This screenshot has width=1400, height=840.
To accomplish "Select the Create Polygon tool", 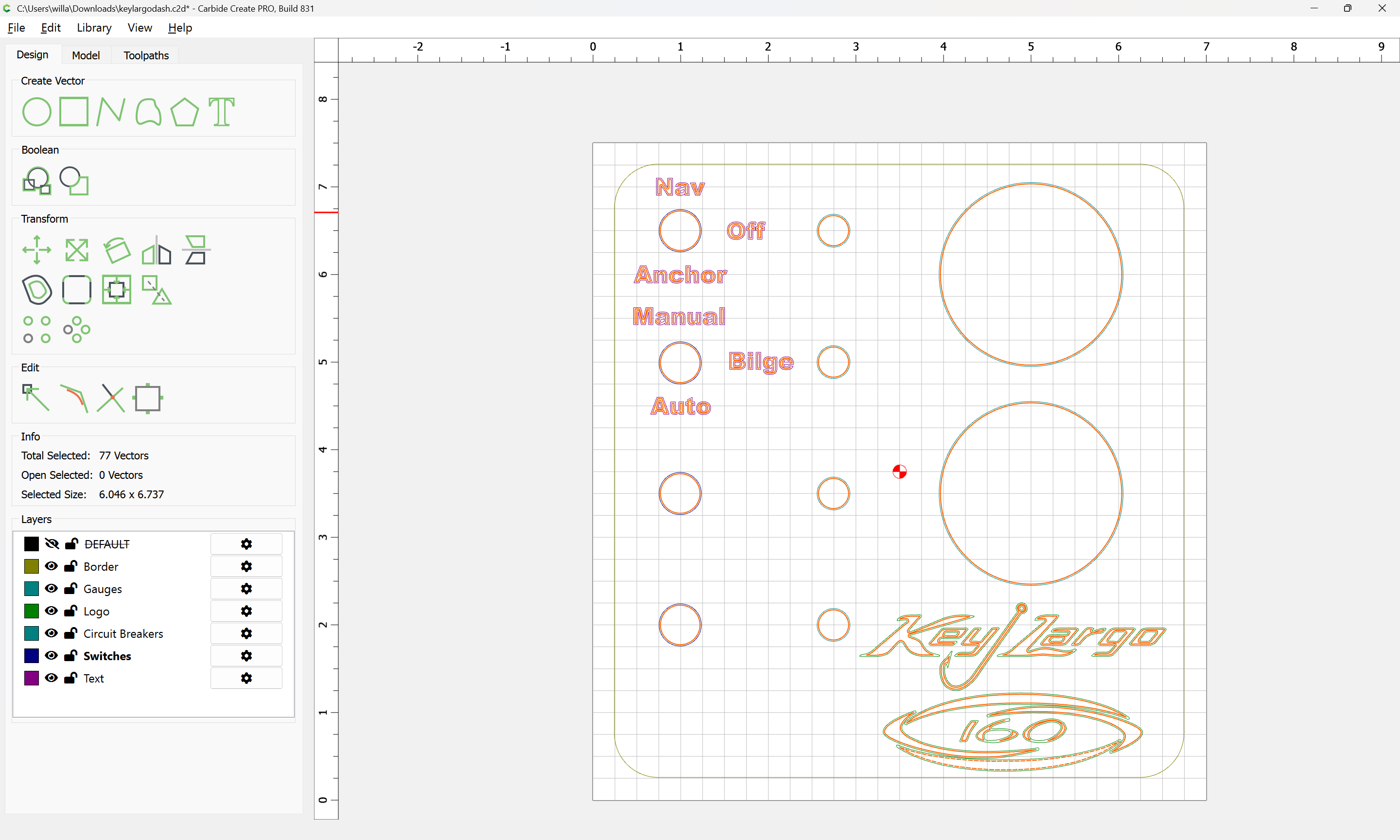I will (184, 111).
